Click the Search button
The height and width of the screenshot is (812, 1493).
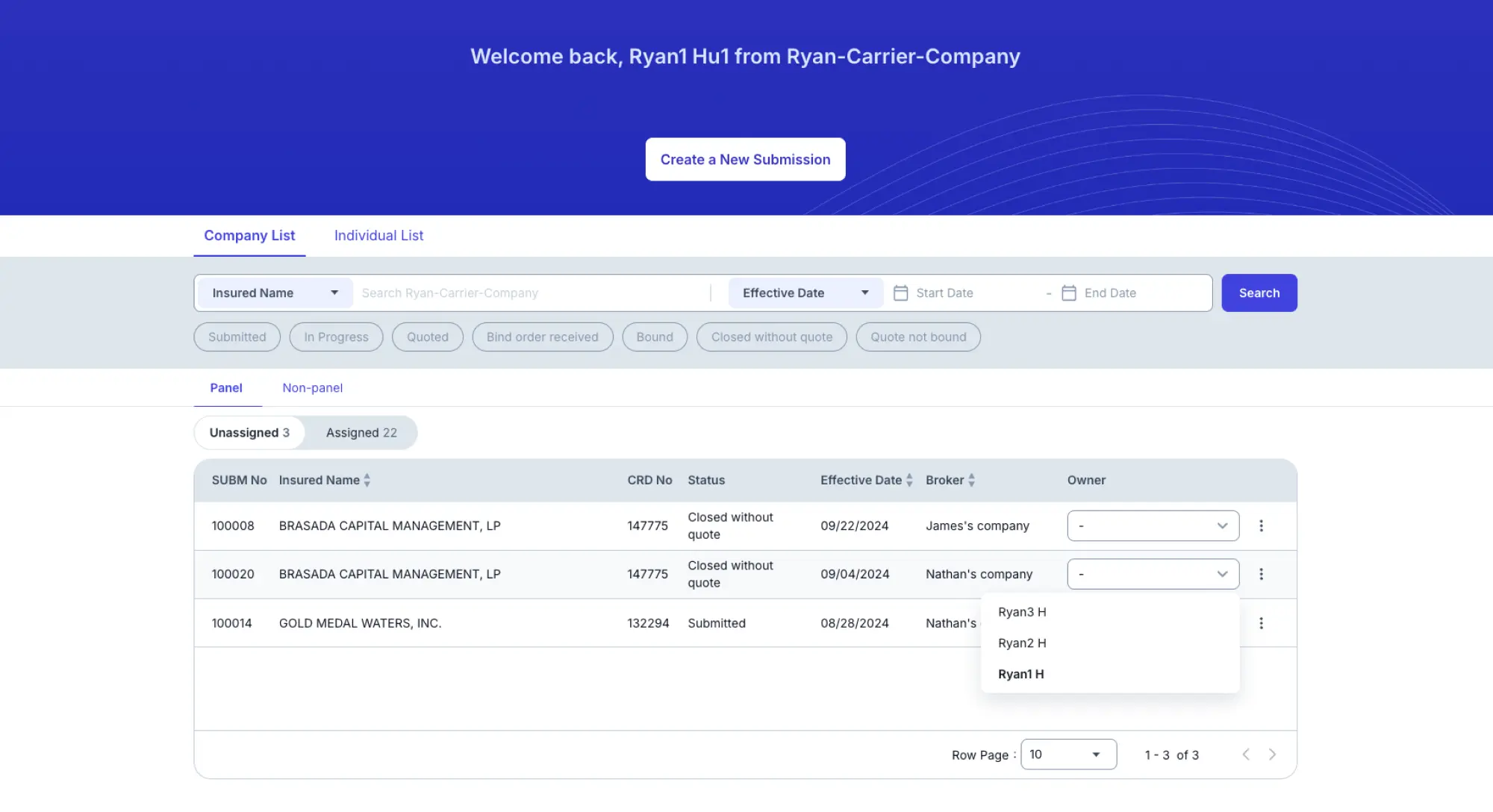point(1258,292)
